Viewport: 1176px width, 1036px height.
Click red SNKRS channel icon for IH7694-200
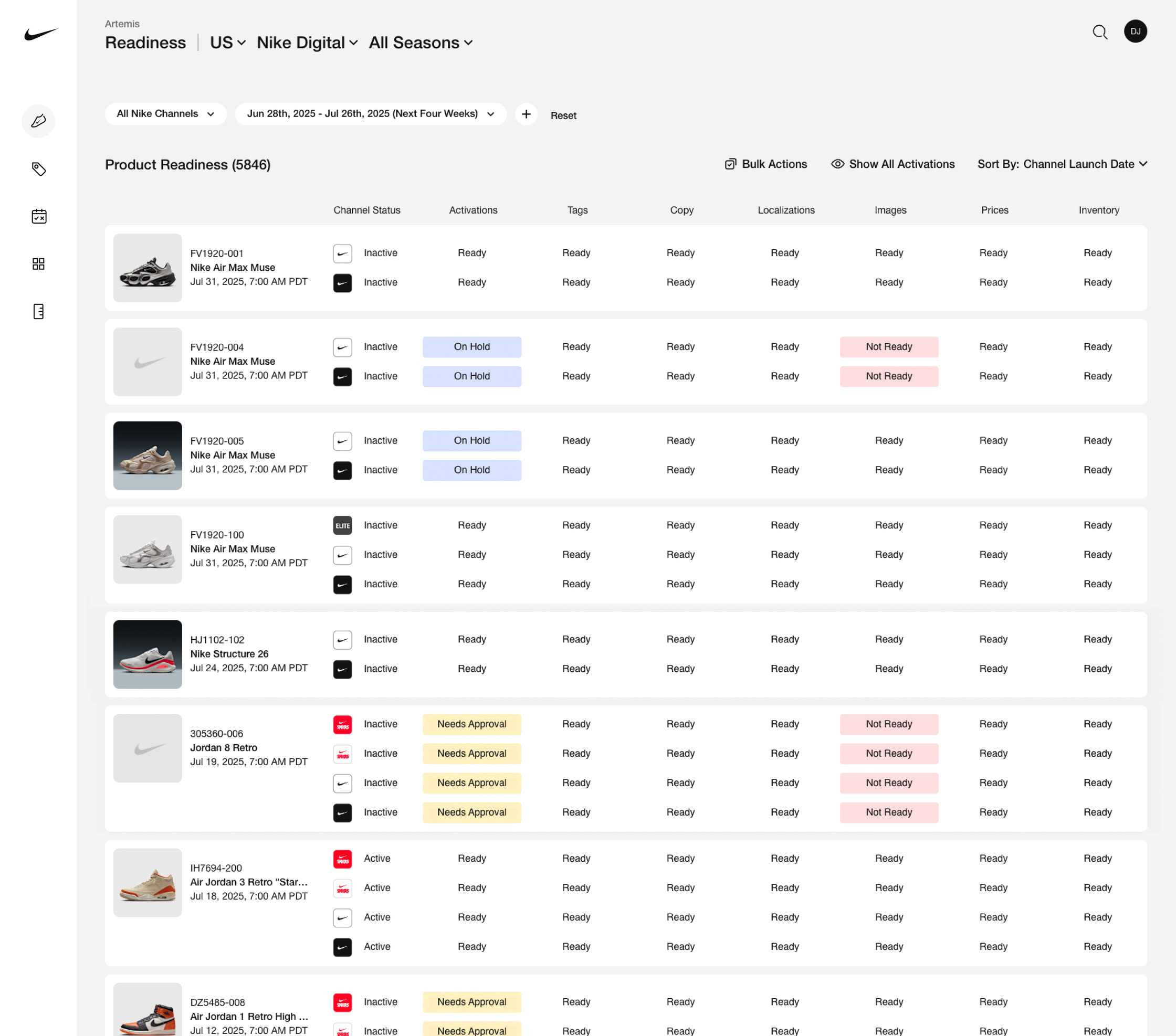point(342,859)
